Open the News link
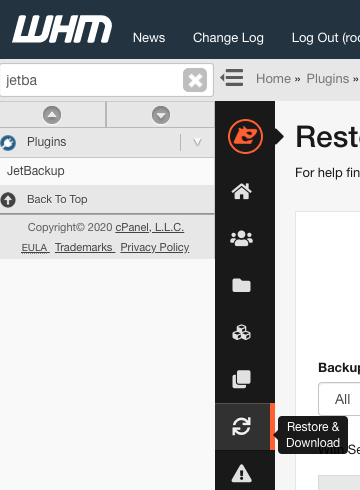 coord(149,38)
